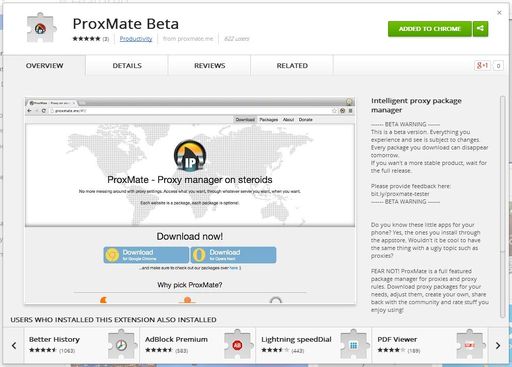Click the Lightning speedDial grid icon

coord(354,345)
